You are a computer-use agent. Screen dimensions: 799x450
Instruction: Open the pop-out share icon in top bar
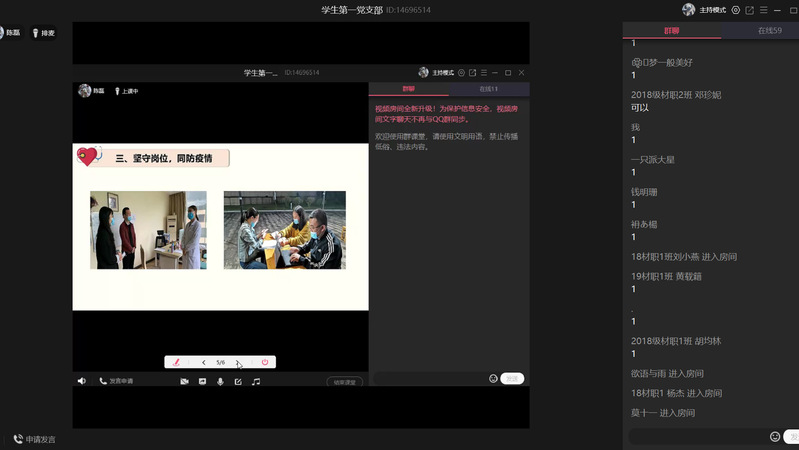point(750,10)
